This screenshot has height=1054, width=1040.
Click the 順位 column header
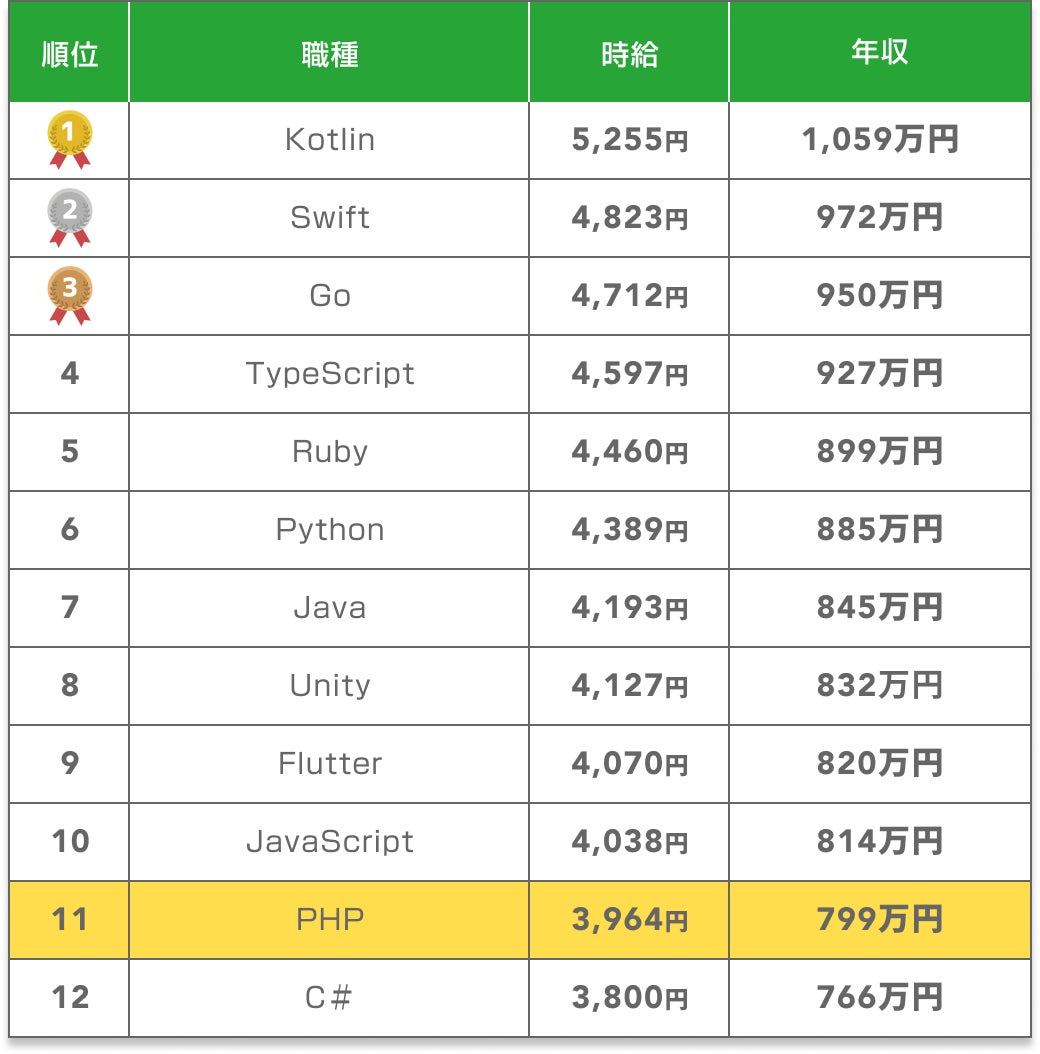point(70,54)
